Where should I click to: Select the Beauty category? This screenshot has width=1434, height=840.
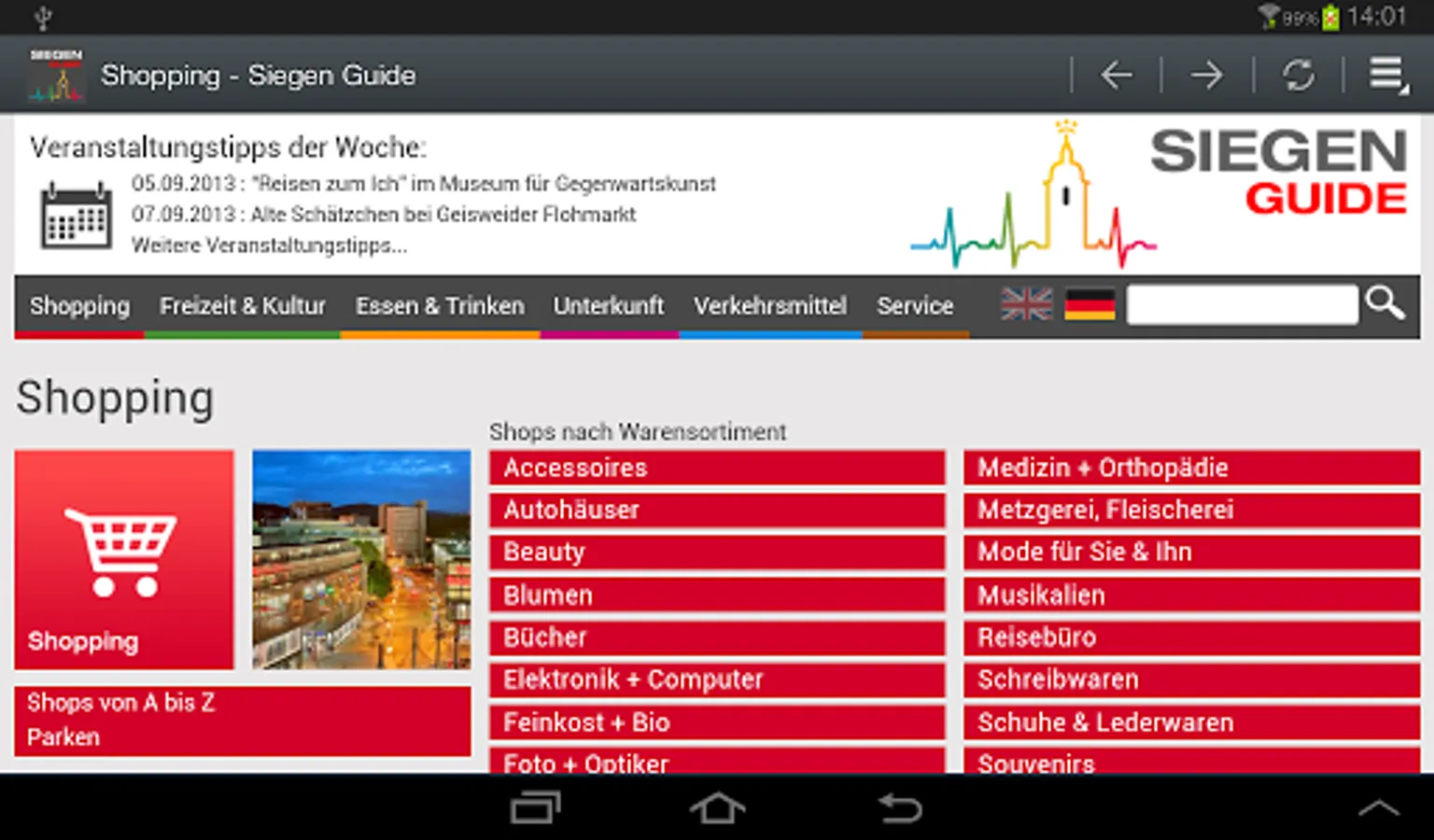point(717,553)
